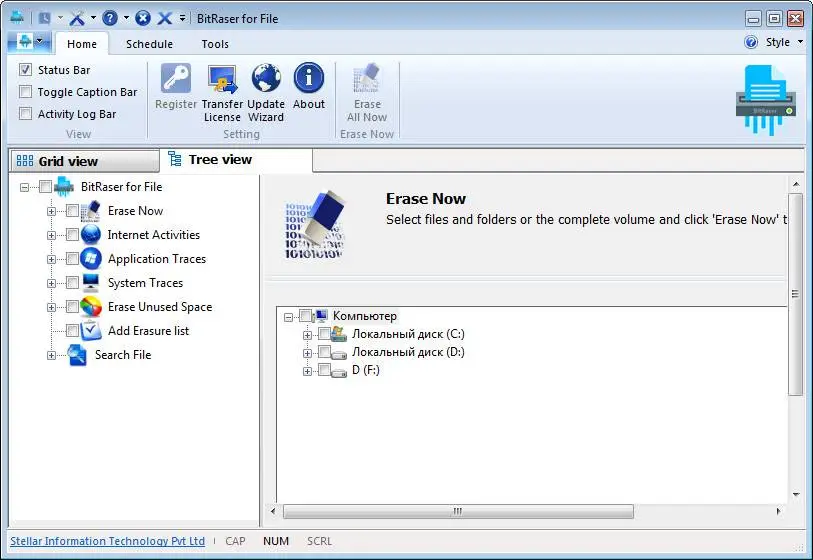Click the Style help icon at top right
The width and height of the screenshot is (813, 560).
point(750,42)
